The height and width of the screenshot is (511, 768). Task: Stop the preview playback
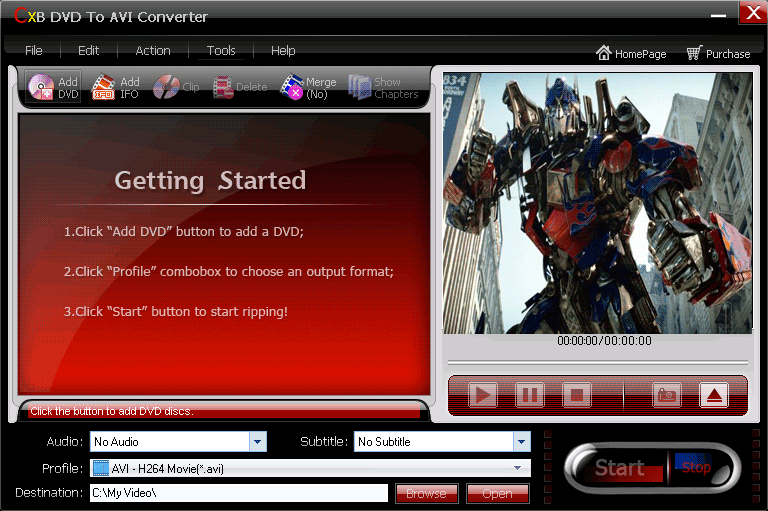click(576, 395)
